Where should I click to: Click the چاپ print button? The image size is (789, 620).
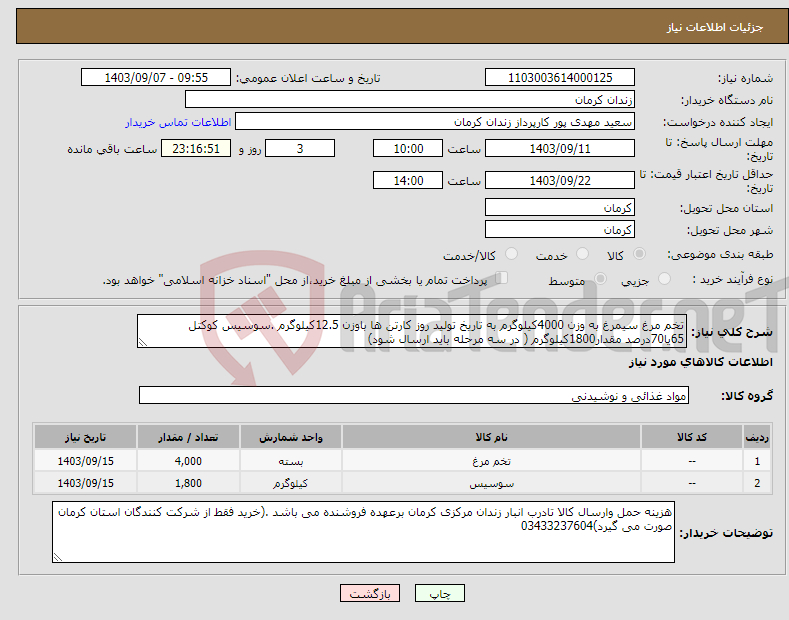click(440, 593)
